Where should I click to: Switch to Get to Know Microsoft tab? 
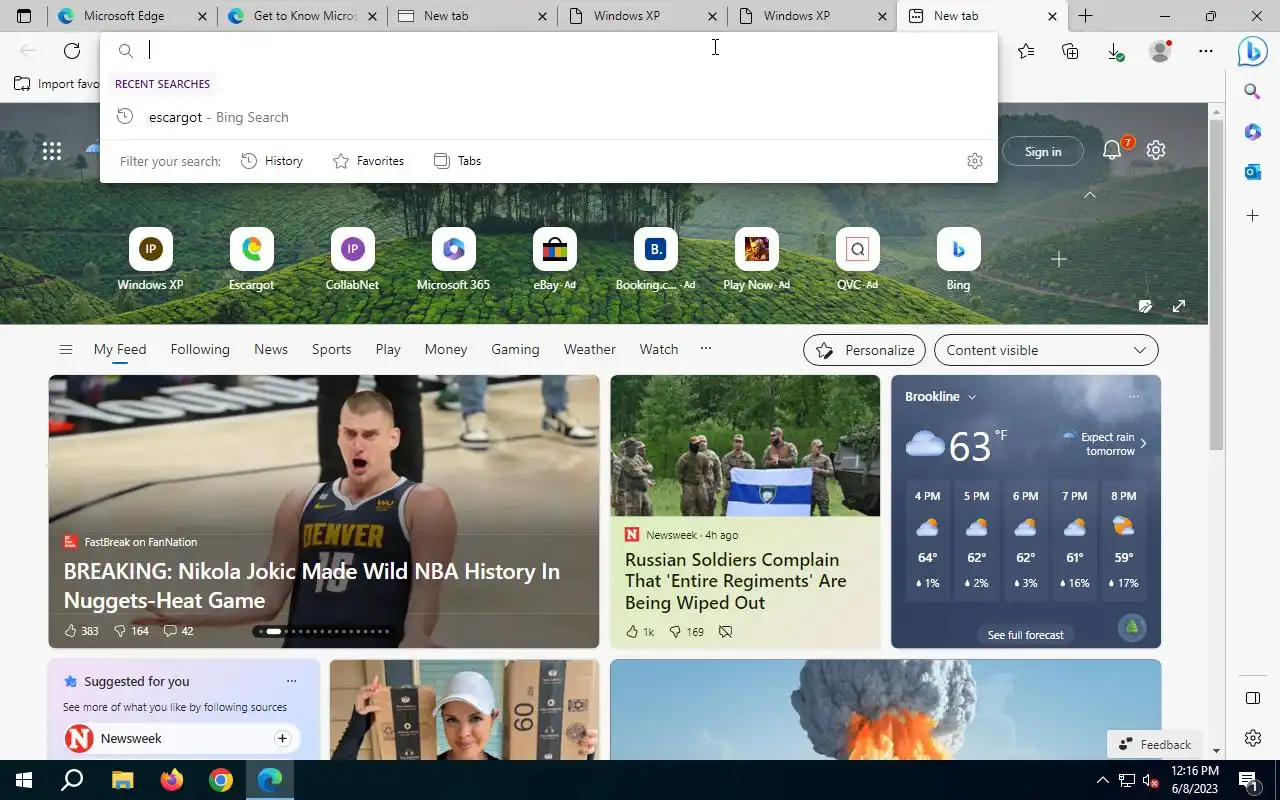(x=303, y=16)
